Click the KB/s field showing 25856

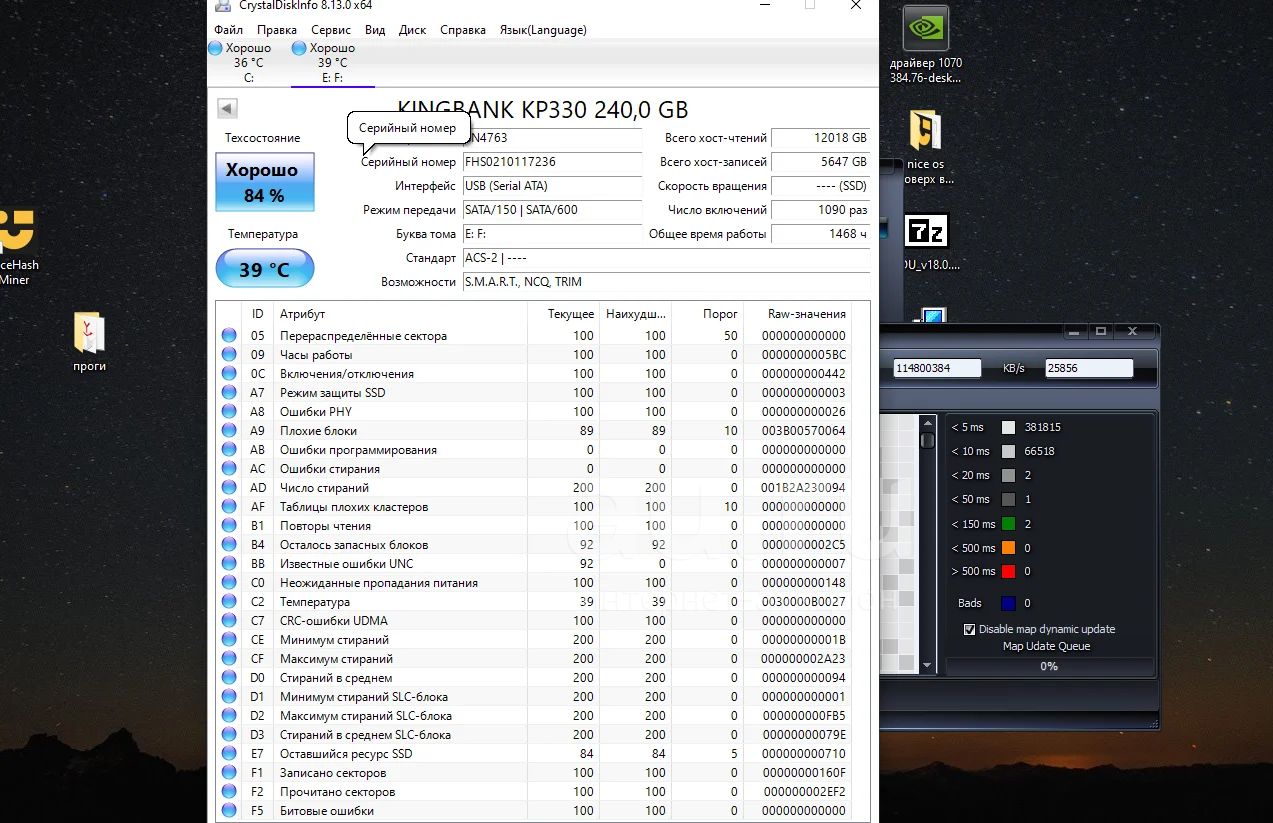point(1089,368)
